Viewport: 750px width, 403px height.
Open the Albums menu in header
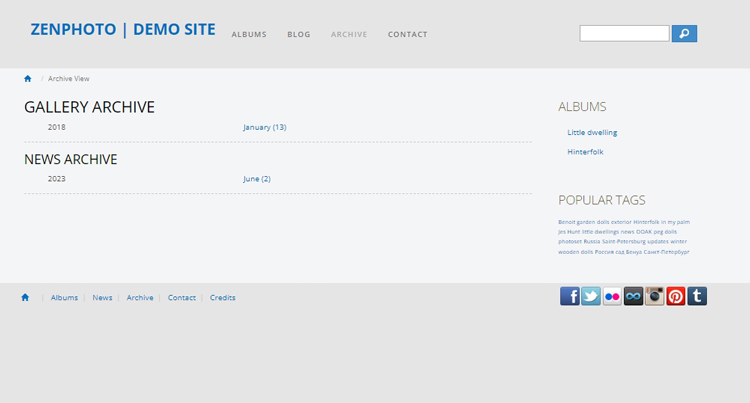249,35
